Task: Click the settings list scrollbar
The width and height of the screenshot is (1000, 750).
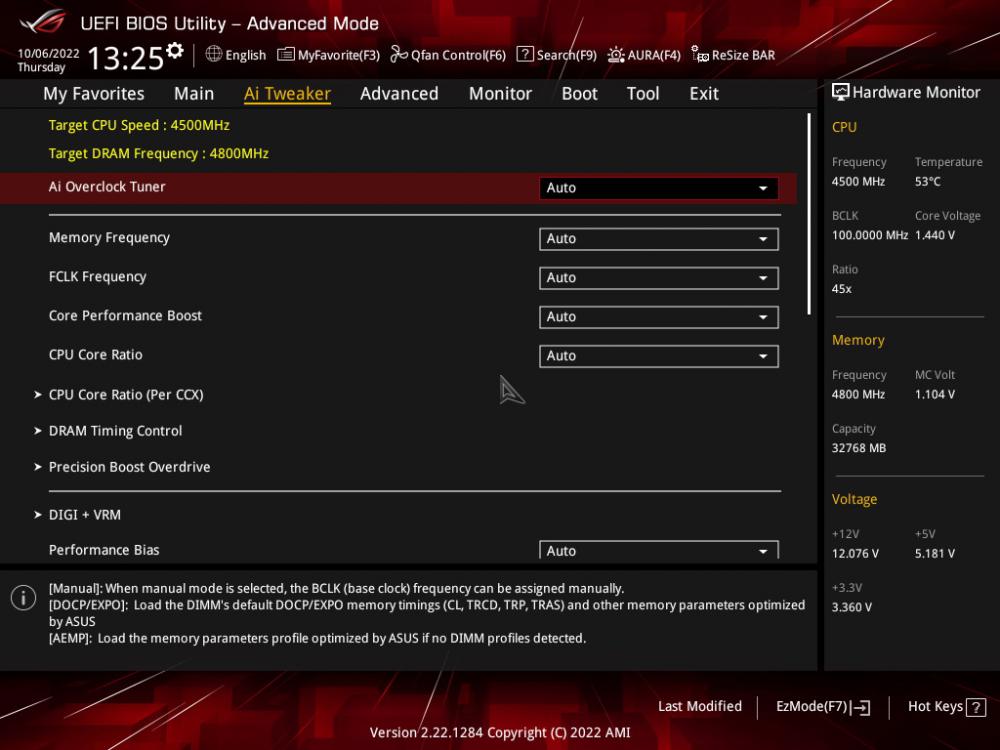Action: (809, 214)
